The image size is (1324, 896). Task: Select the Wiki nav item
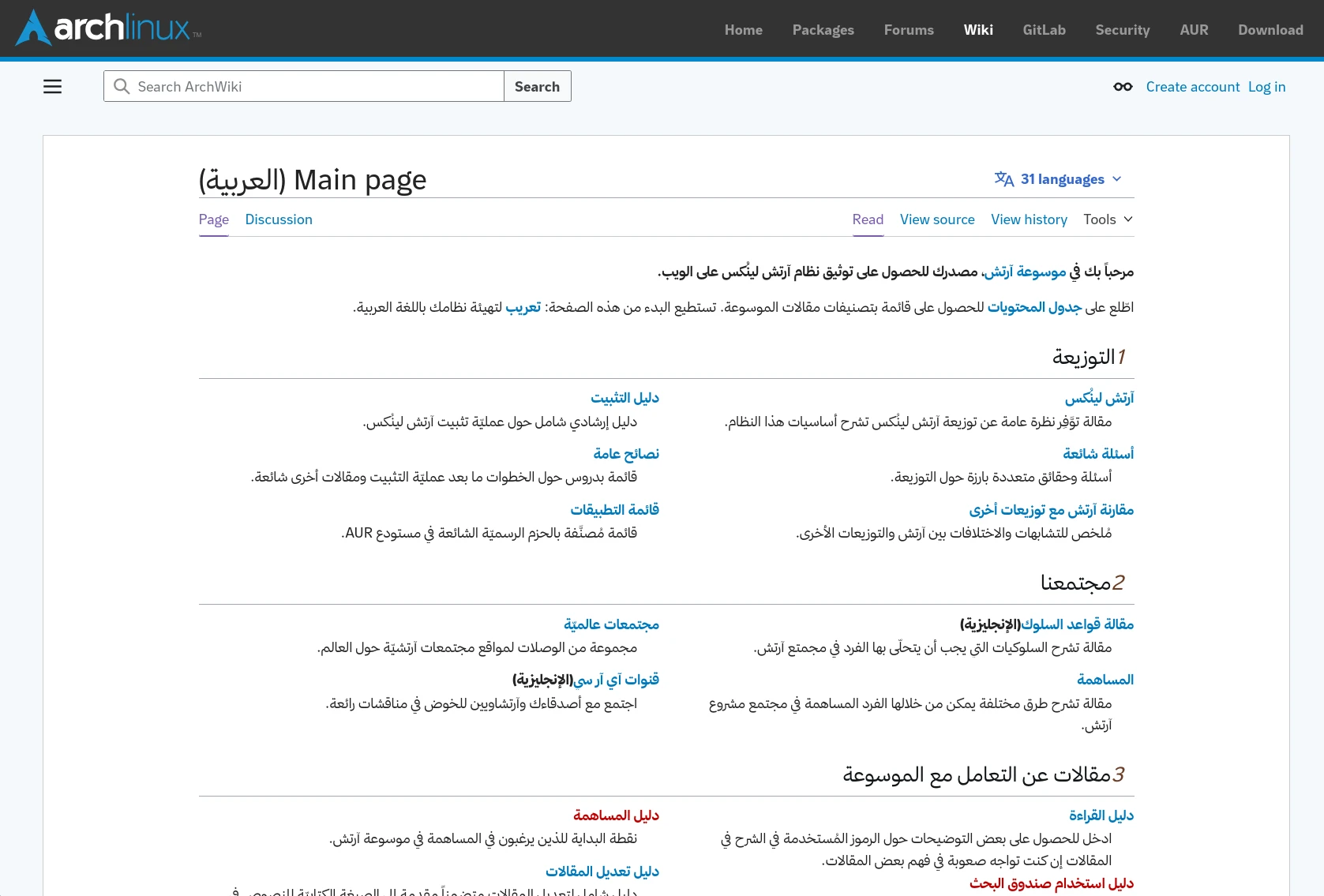click(978, 30)
